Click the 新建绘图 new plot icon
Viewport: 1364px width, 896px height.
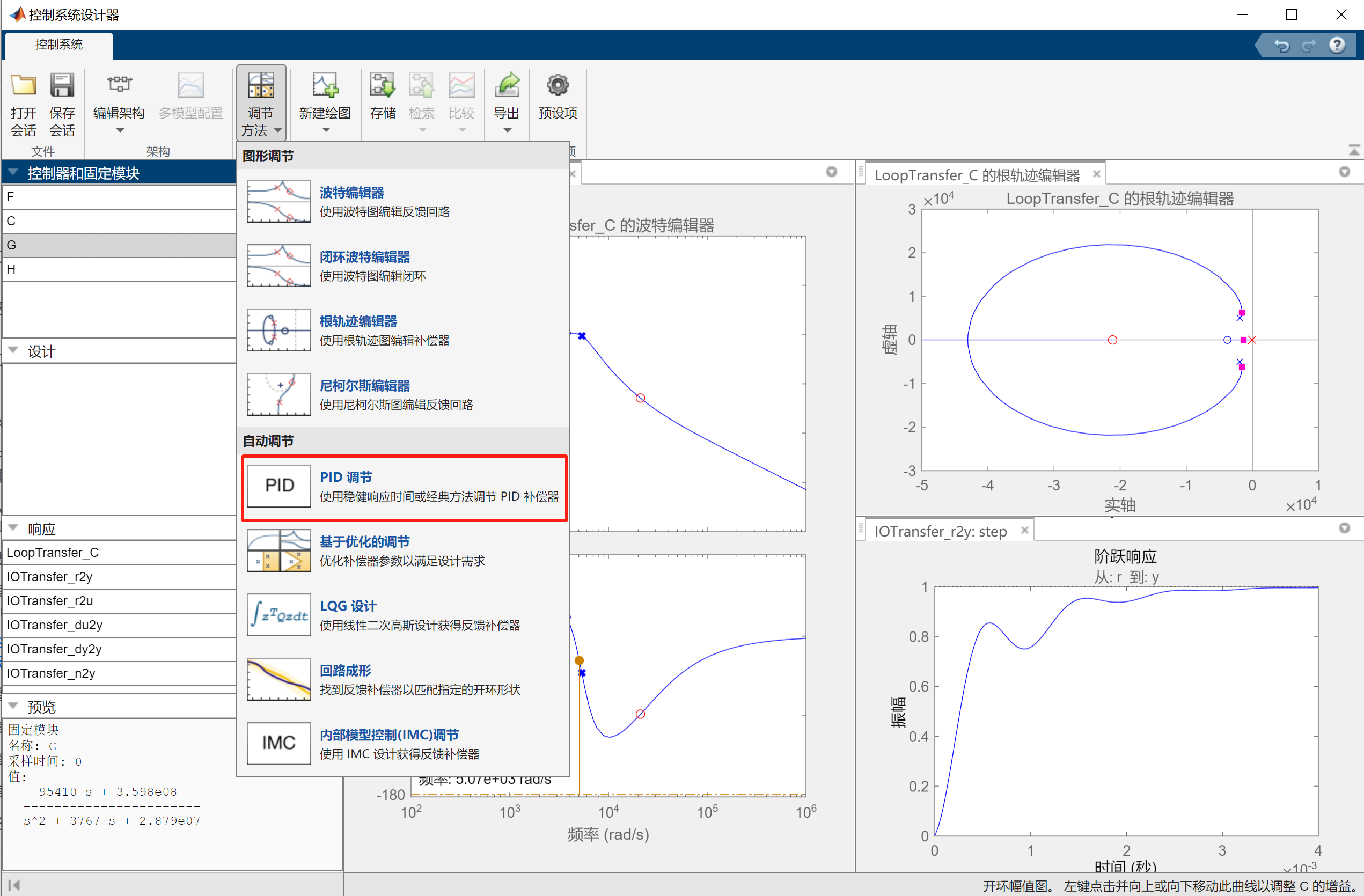(325, 86)
